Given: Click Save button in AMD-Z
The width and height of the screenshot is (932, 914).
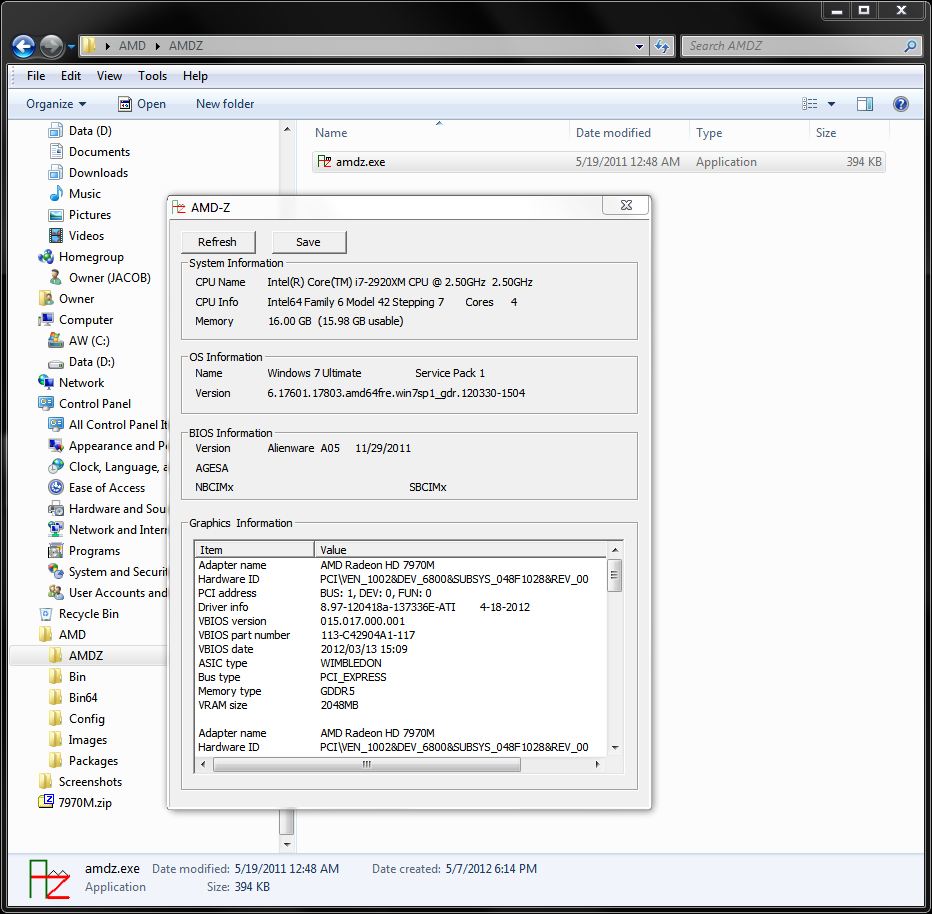Looking at the screenshot, I should coord(308,242).
